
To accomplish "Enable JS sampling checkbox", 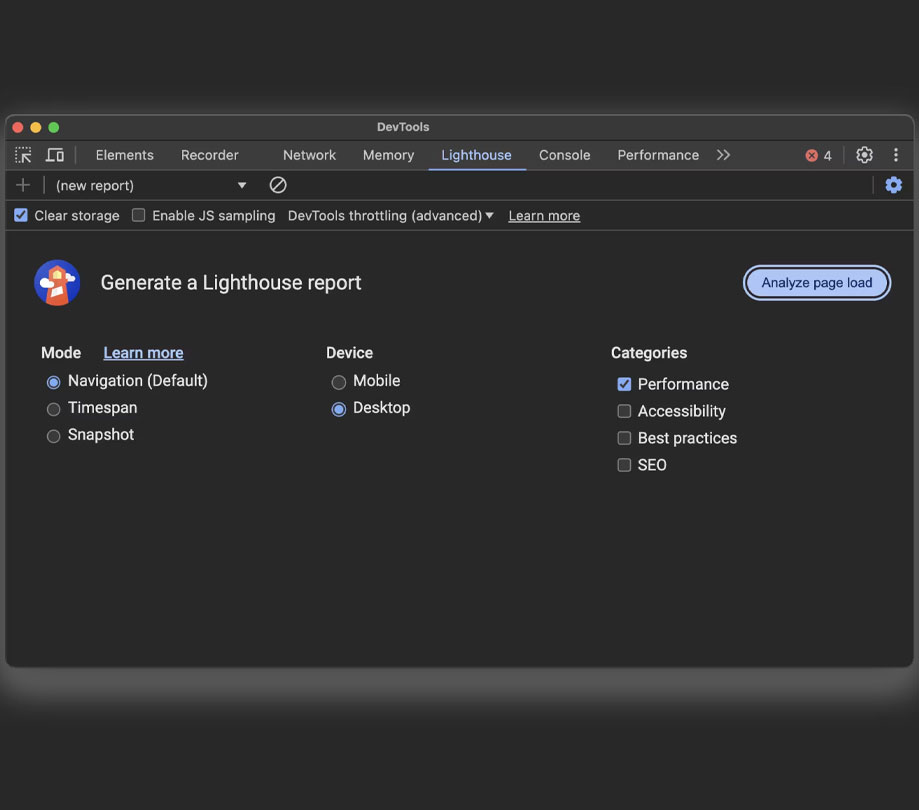I will (138, 216).
